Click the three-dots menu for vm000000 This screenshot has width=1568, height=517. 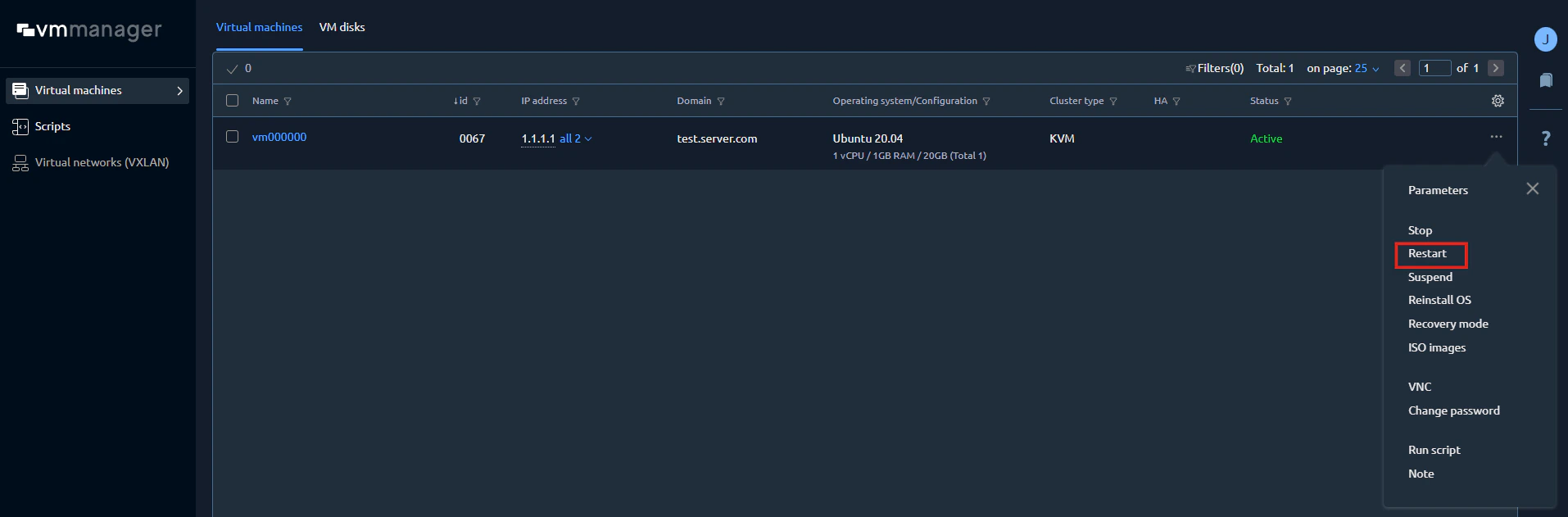point(1496,137)
